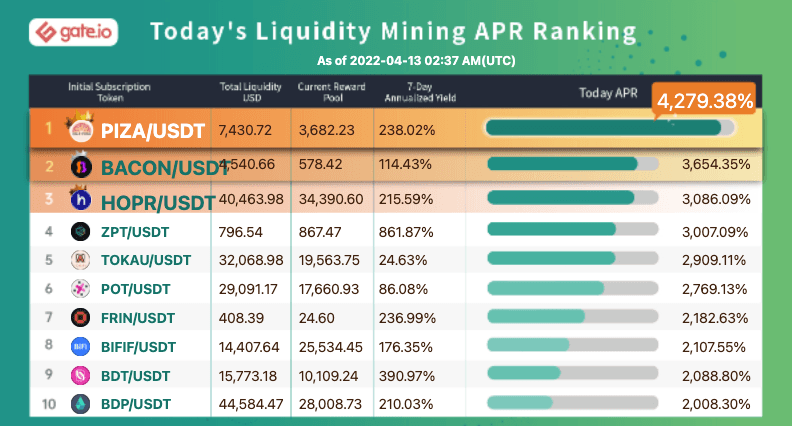
Task: Click the BDT token icon
Action: tap(80, 375)
